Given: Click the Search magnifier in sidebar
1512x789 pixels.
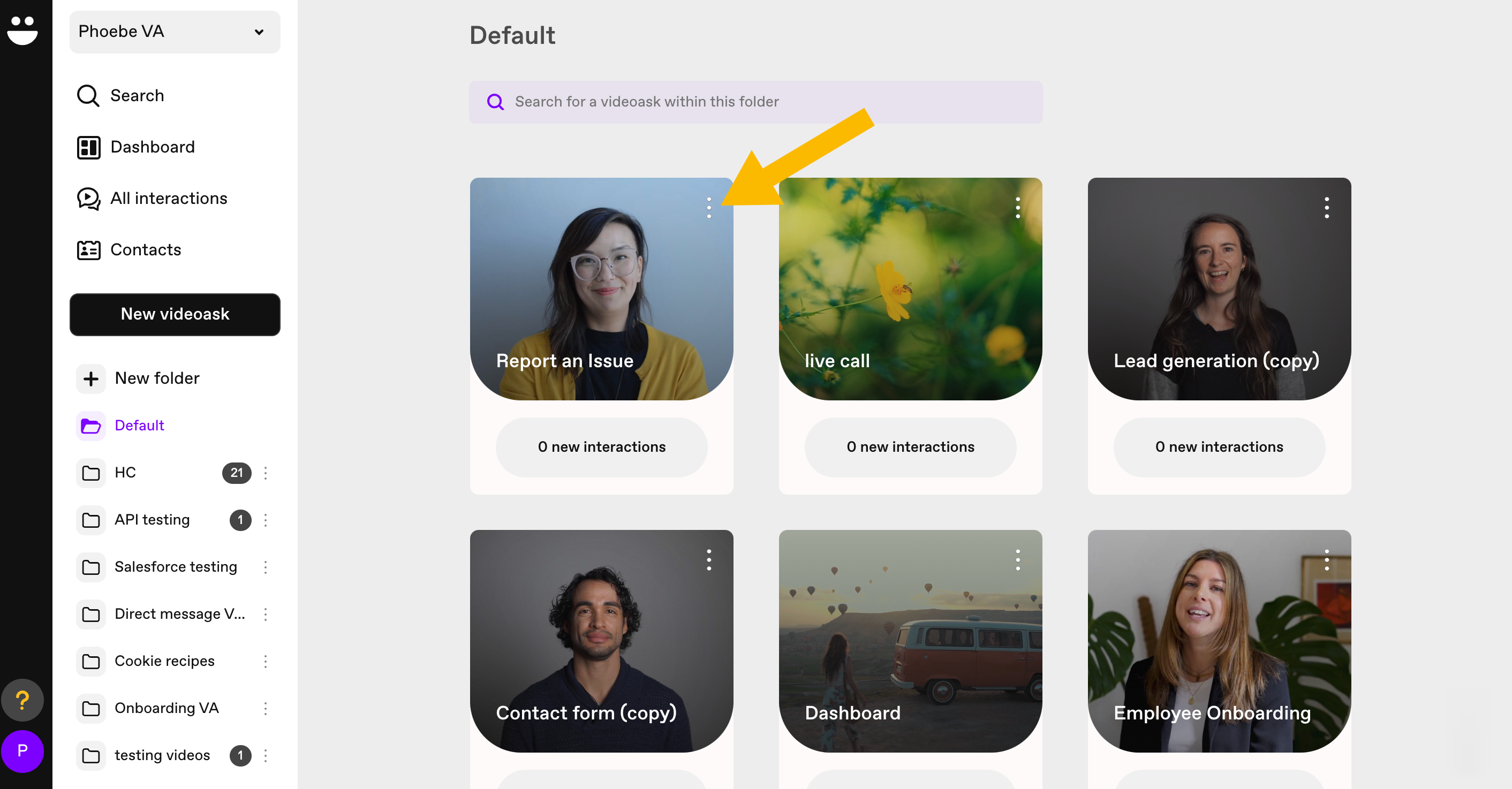Looking at the screenshot, I should coord(88,96).
